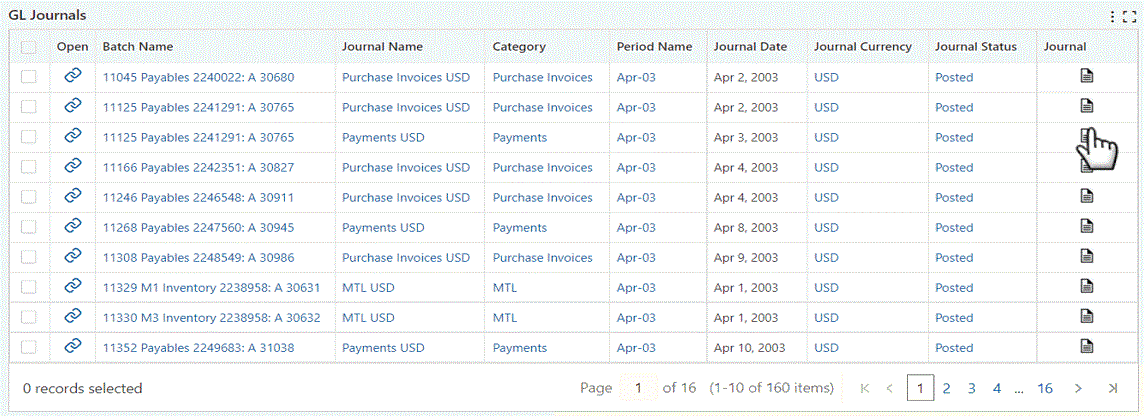The image size is (1144, 416).
Task: Go to first page arrow
Action: click(865, 388)
